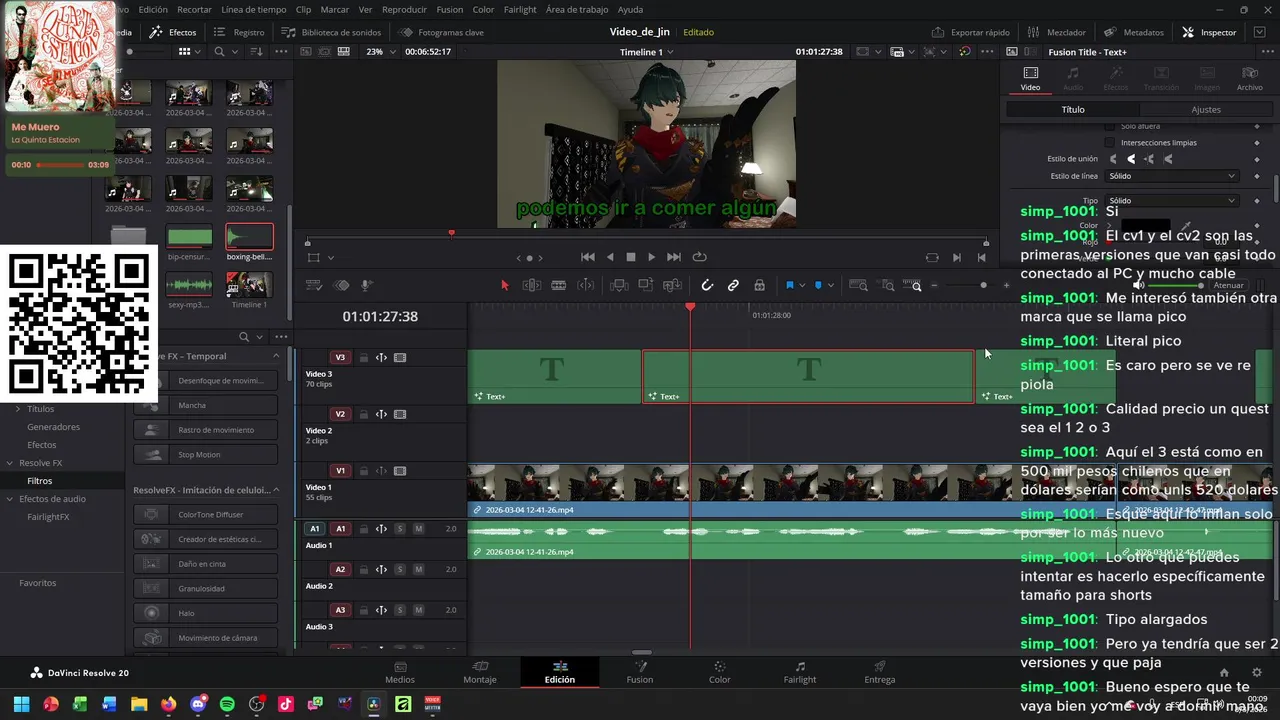Switch to the Fusion page
The image size is (1280, 720).
click(x=640, y=672)
